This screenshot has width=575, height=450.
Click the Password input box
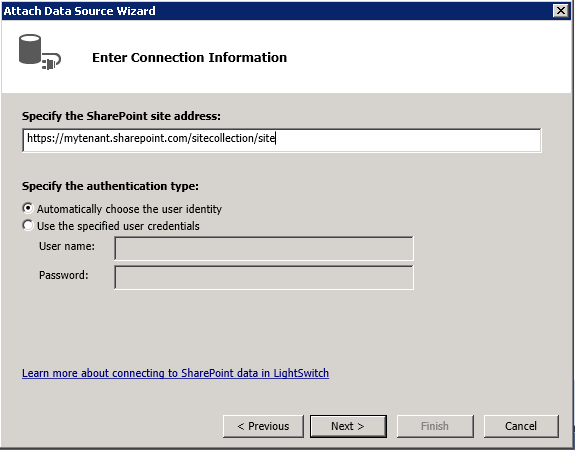click(264, 277)
